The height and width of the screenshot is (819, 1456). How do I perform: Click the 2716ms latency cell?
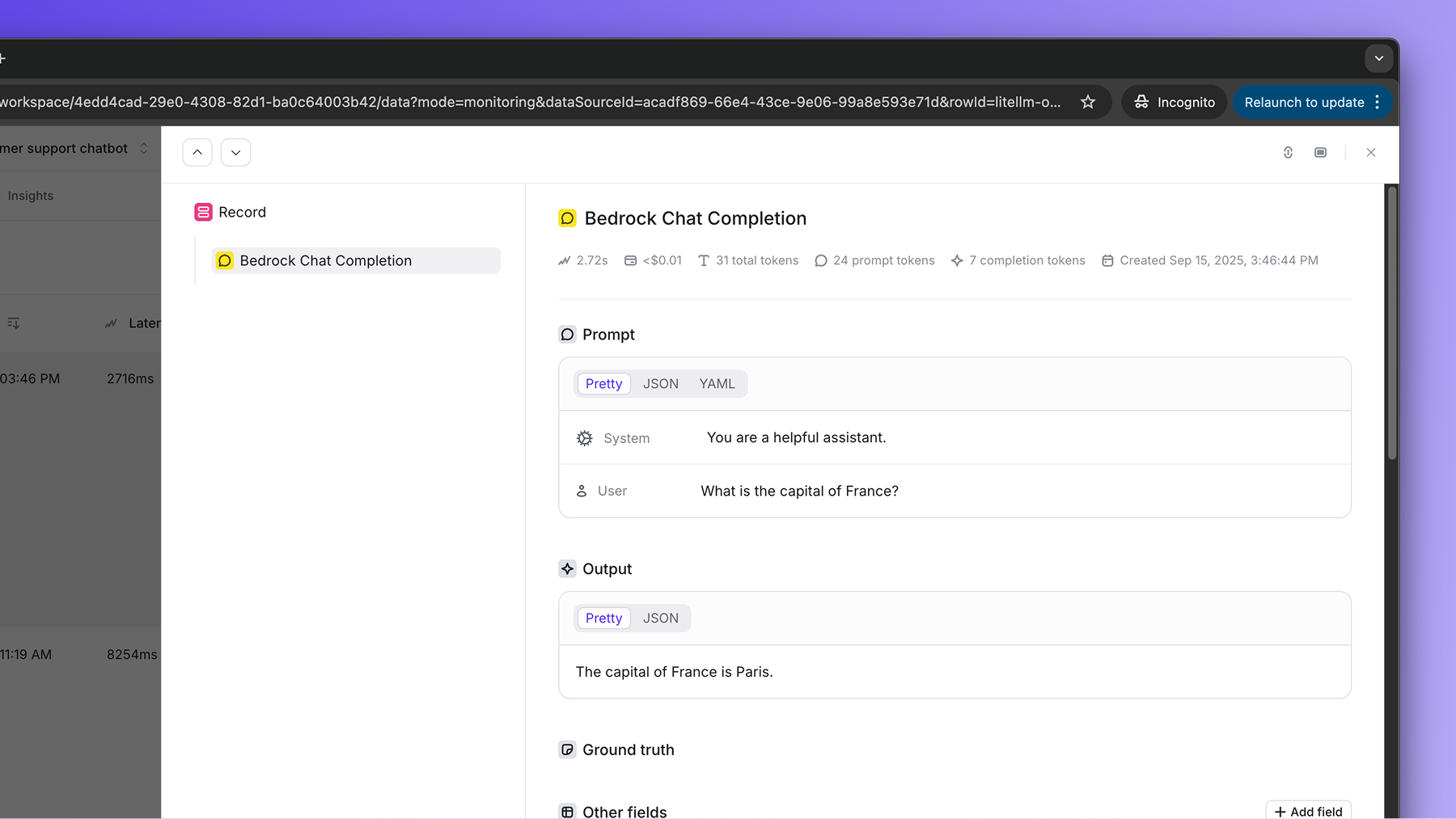pyautogui.click(x=130, y=378)
